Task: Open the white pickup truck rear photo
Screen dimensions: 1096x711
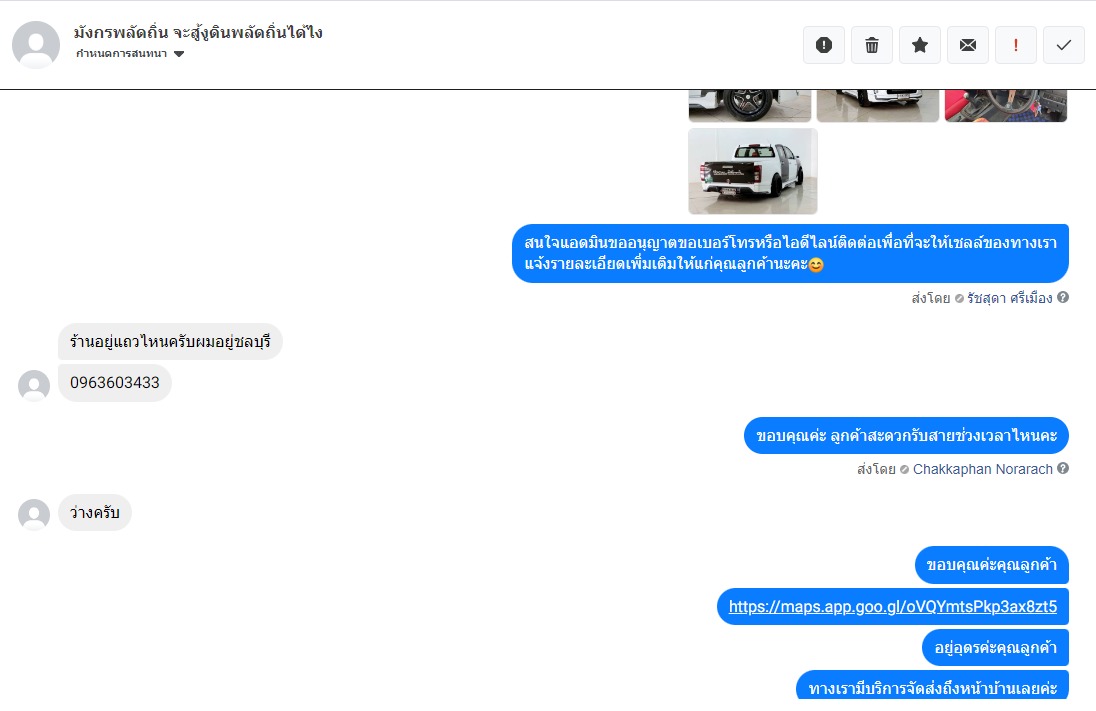Action: coord(753,171)
